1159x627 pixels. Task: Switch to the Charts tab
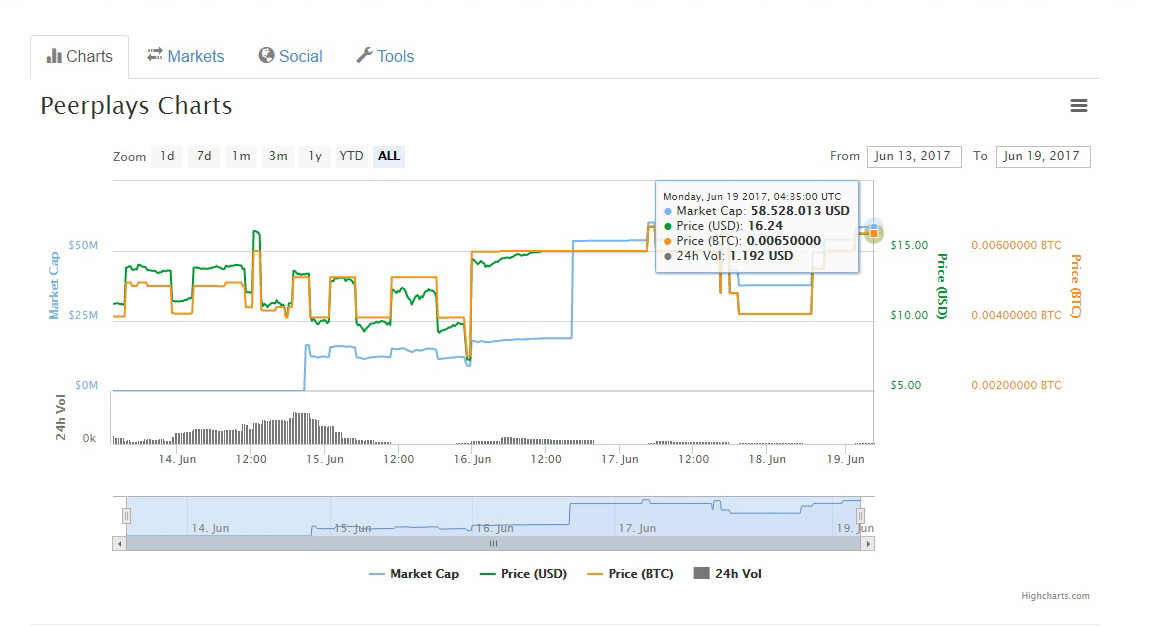pyautogui.click(x=80, y=57)
